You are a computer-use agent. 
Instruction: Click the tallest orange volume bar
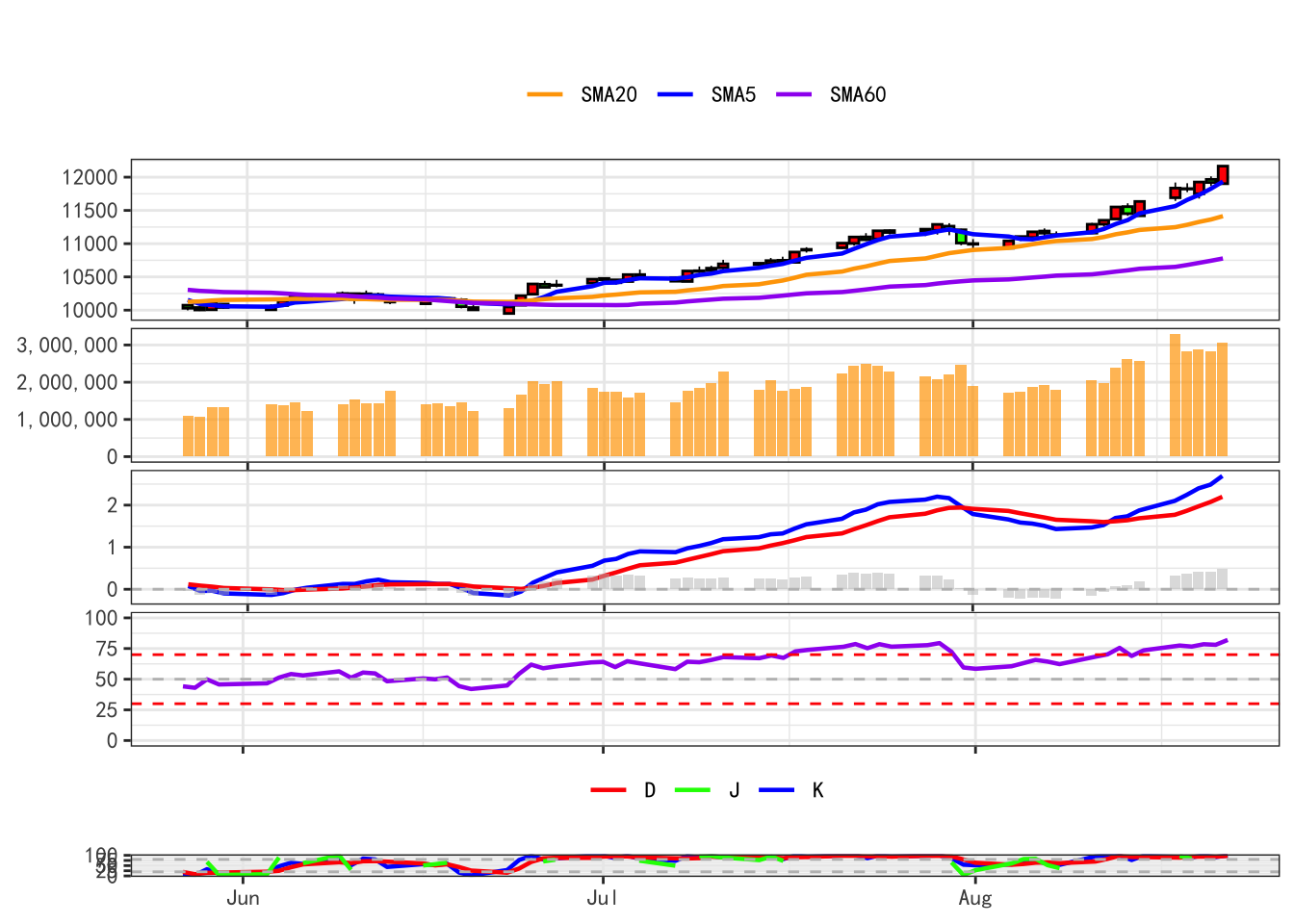point(1175,395)
